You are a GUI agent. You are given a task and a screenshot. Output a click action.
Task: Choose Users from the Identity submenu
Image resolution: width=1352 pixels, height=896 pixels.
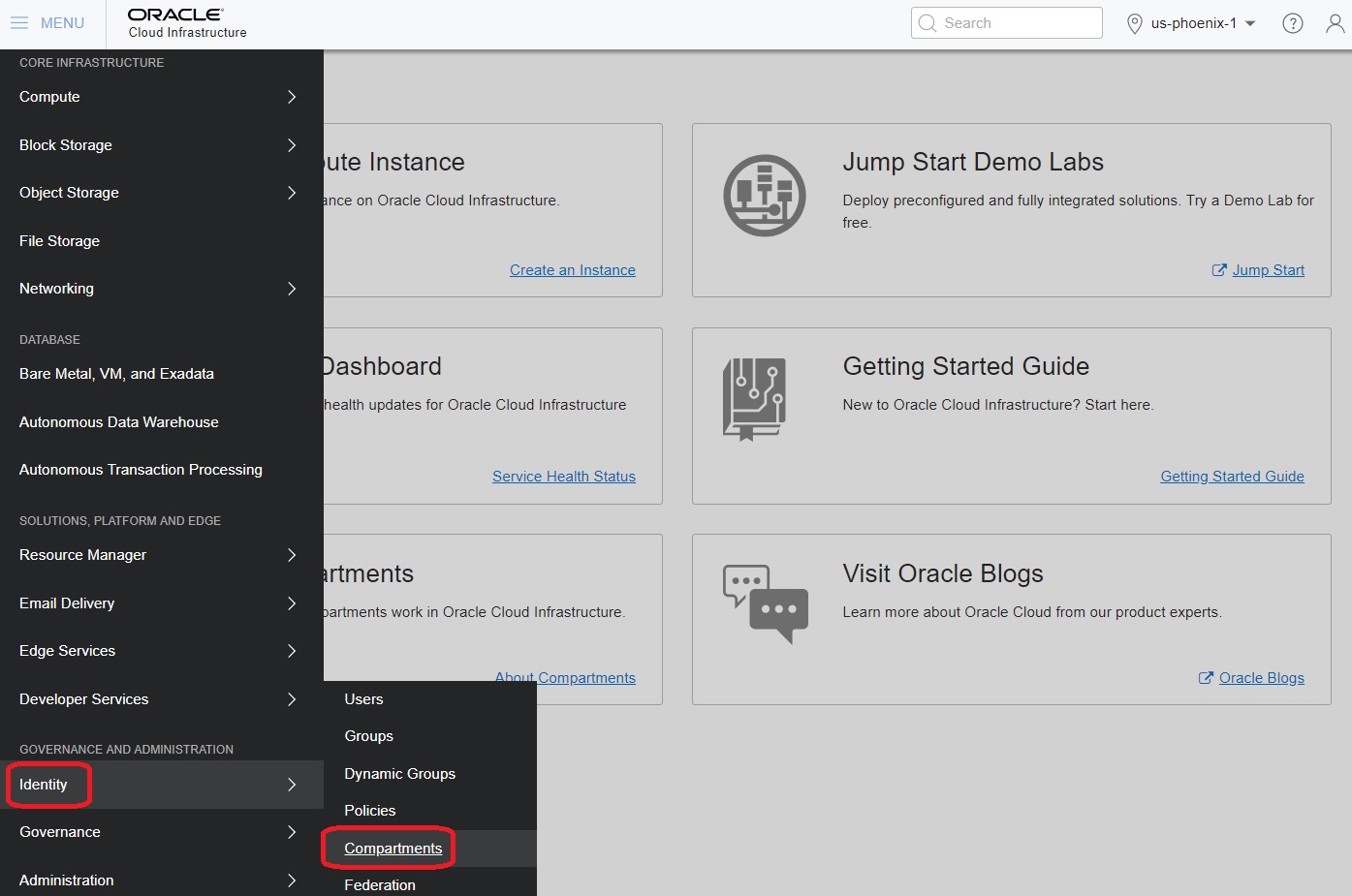pyautogui.click(x=363, y=699)
